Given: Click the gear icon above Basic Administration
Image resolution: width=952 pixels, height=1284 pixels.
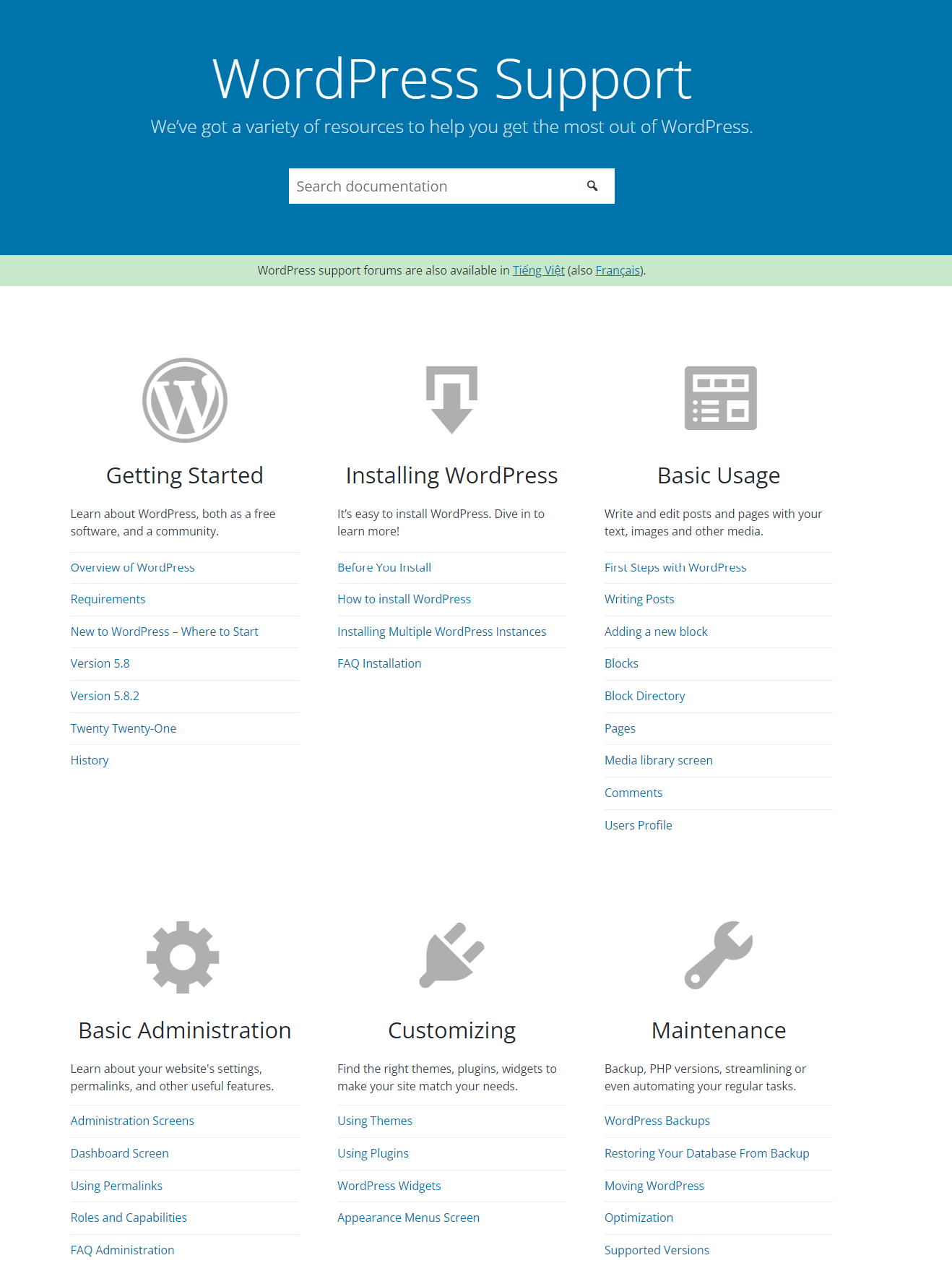Looking at the screenshot, I should tap(183, 957).
